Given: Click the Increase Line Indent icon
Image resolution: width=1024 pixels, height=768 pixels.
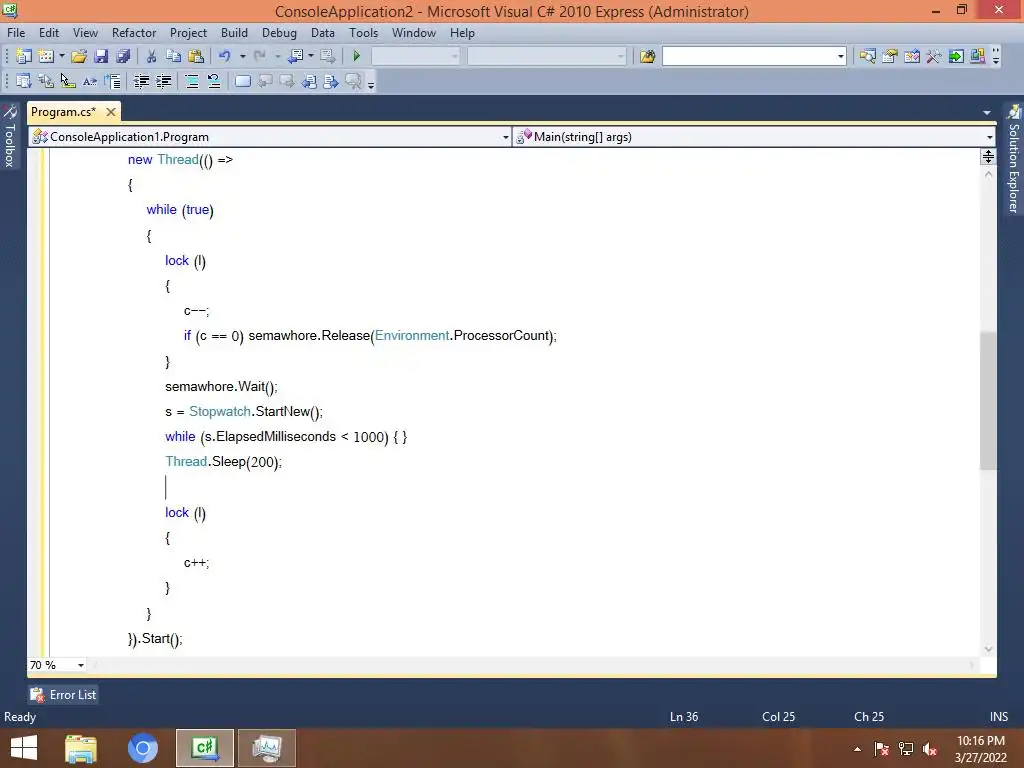Looking at the screenshot, I should (163, 82).
